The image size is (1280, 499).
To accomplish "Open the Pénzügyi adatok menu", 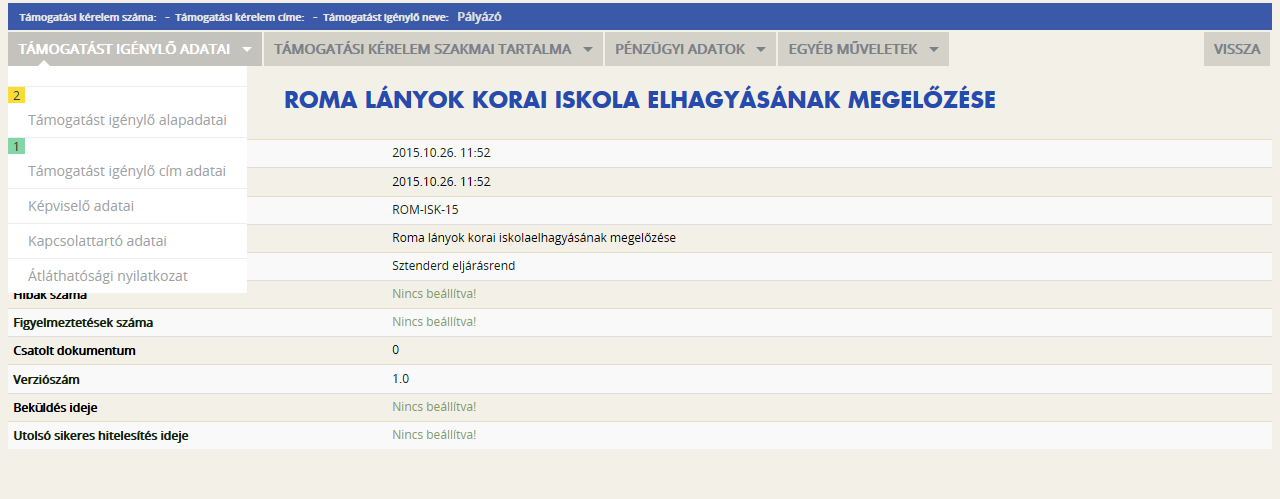I will [690, 49].
